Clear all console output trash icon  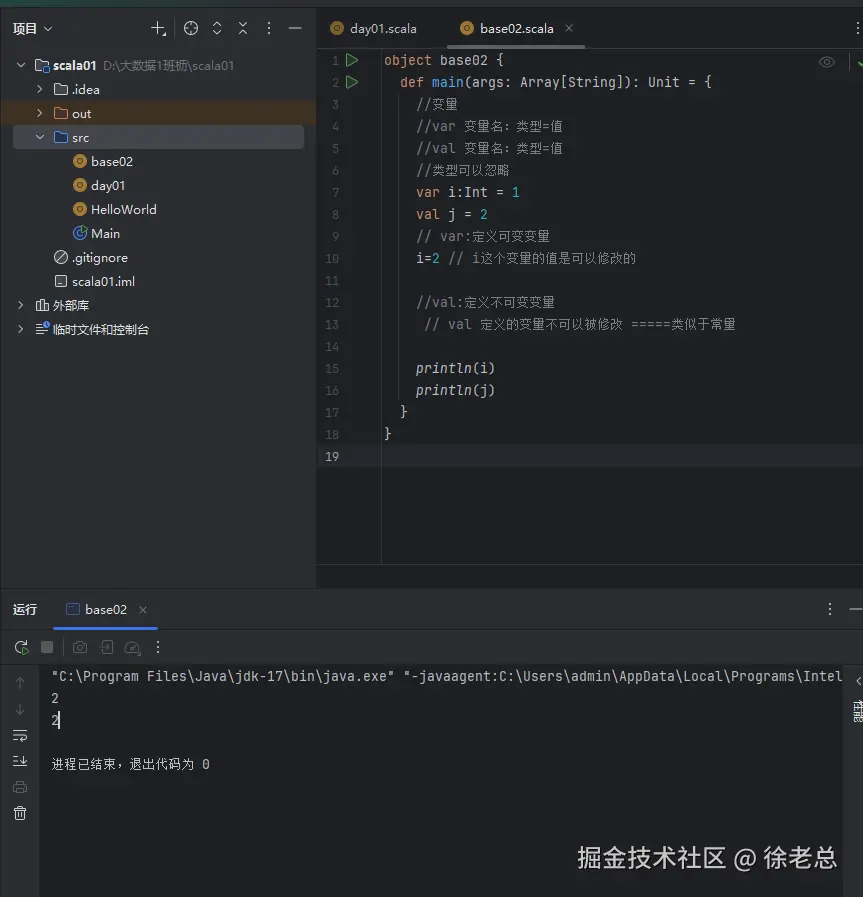20,813
